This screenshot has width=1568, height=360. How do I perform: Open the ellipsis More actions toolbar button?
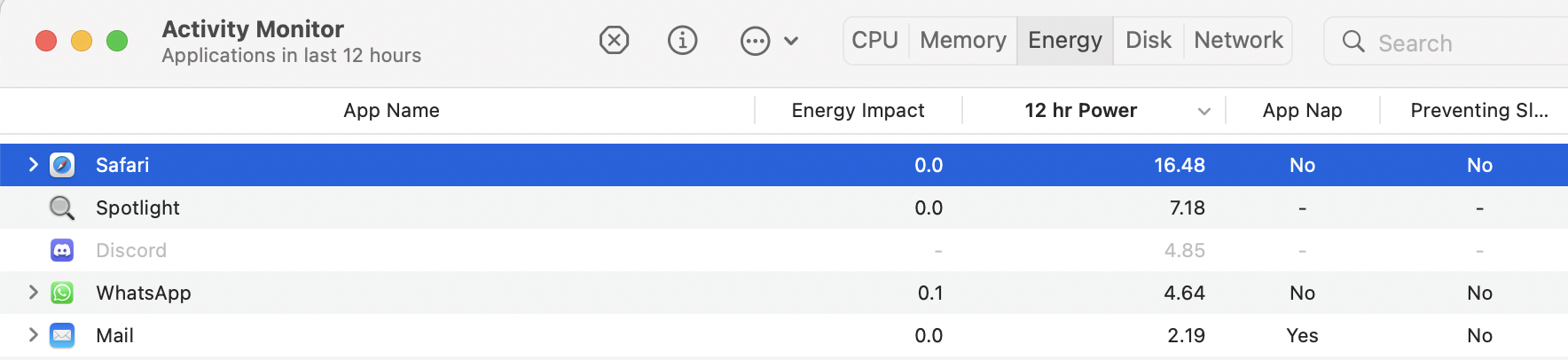click(755, 41)
